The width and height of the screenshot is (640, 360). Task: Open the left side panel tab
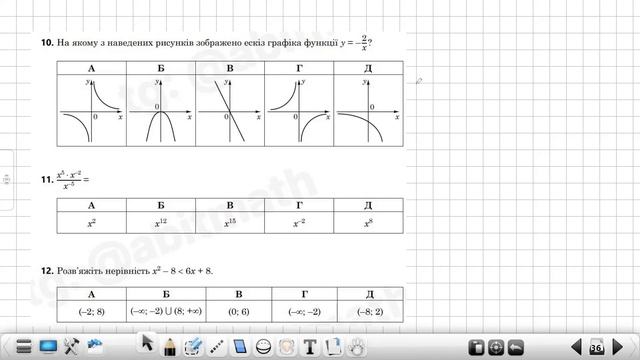(7, 180)
